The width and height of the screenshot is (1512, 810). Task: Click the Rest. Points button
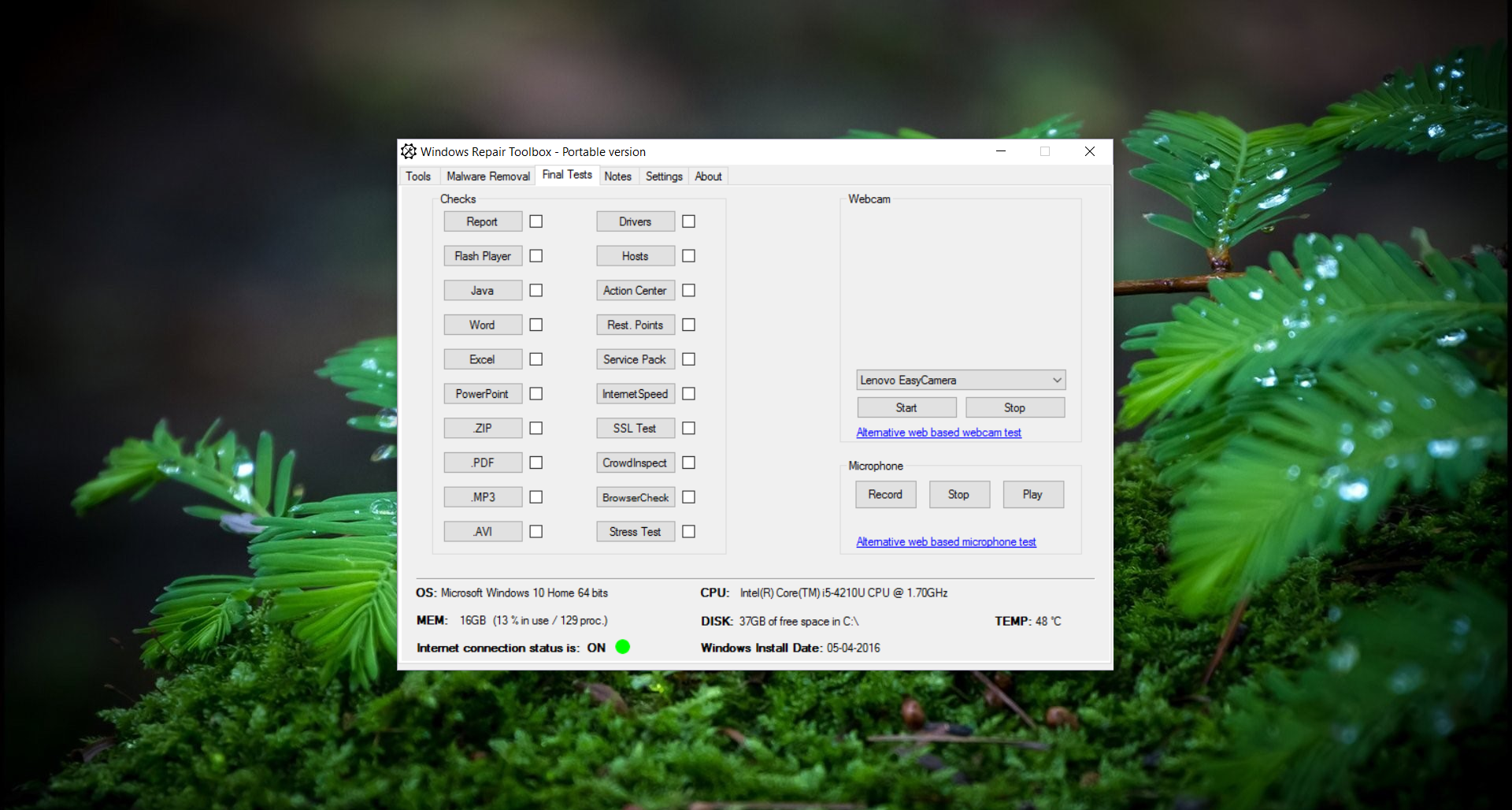coord(635,325)
